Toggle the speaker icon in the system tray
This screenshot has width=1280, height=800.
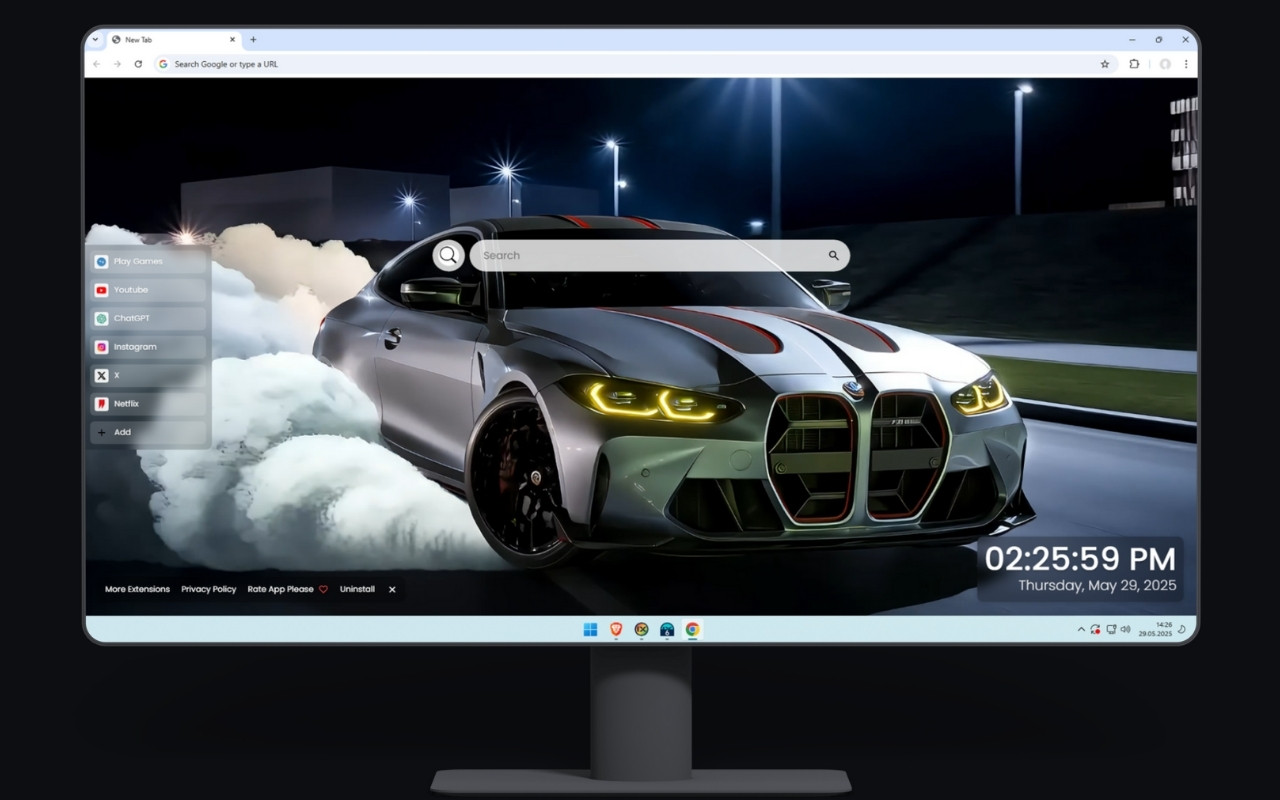[1125, 630]
